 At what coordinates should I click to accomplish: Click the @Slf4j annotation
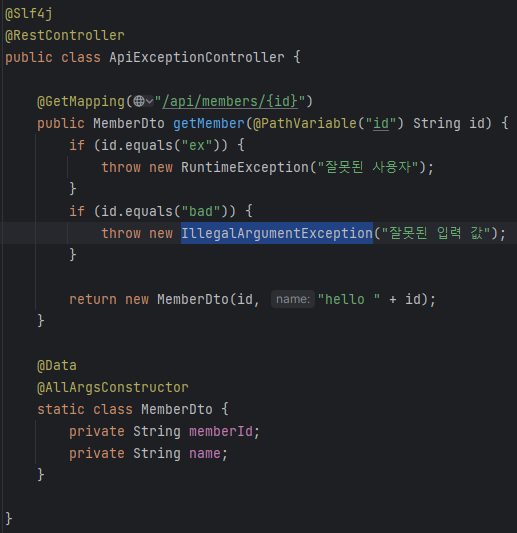29,14
